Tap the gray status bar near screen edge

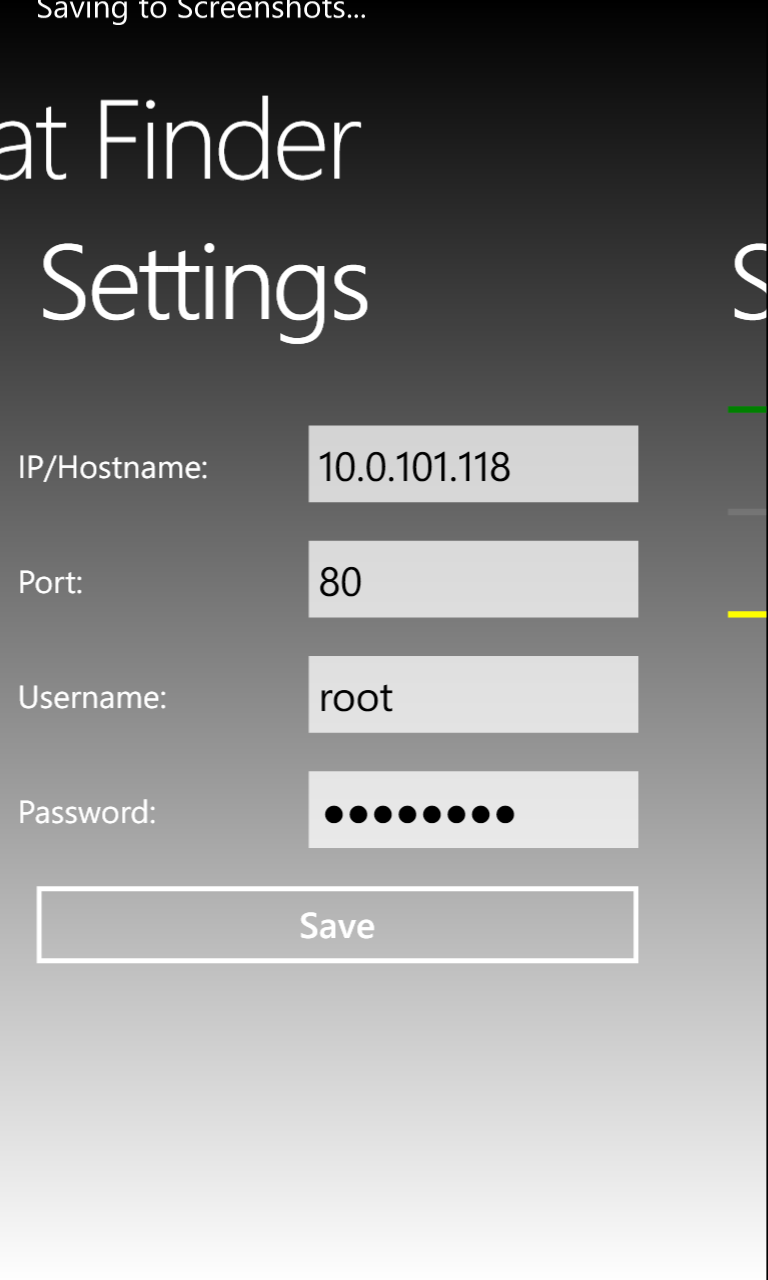click(x=747, y=513)
